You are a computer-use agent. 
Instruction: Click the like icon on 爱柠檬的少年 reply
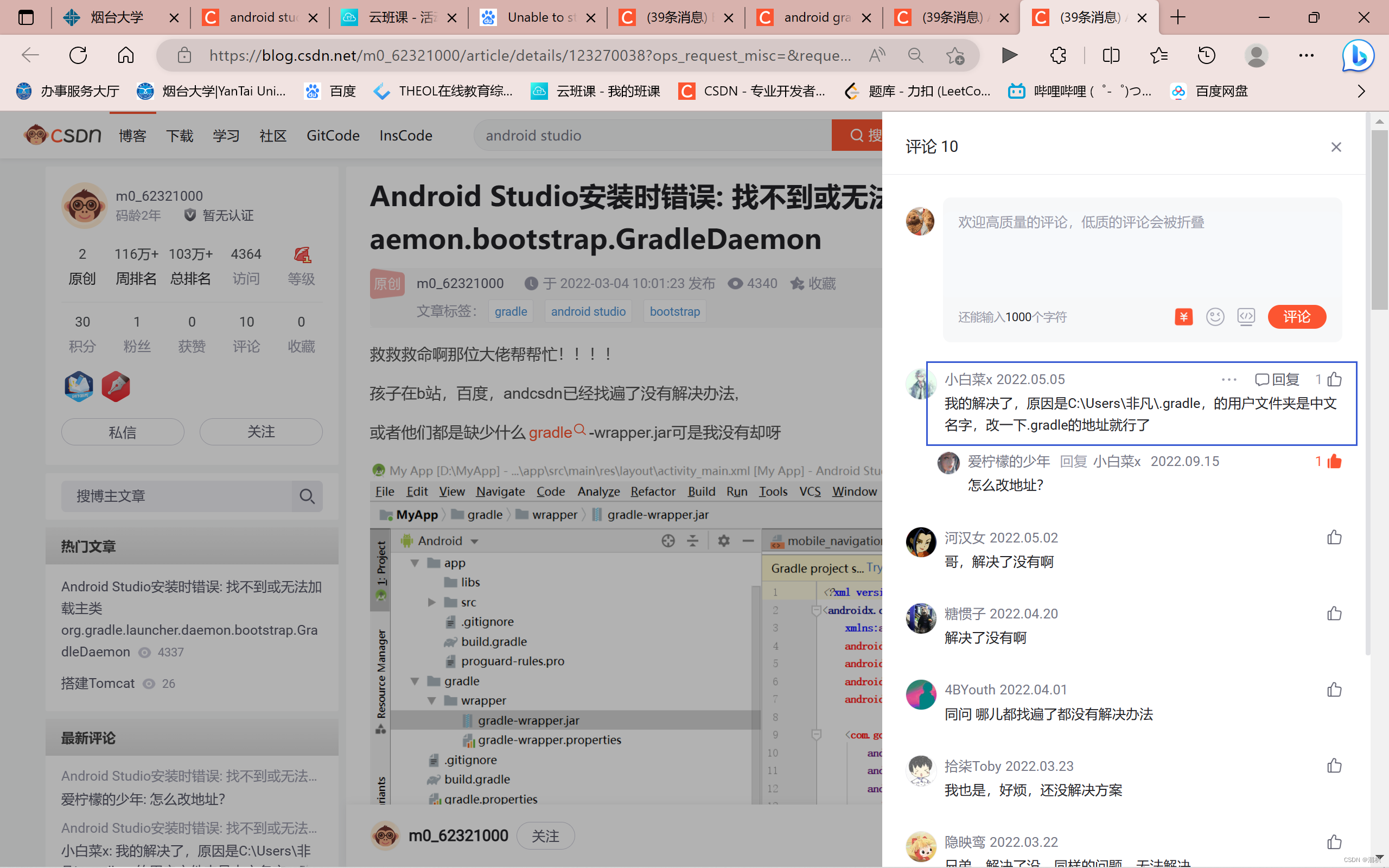1335,461
